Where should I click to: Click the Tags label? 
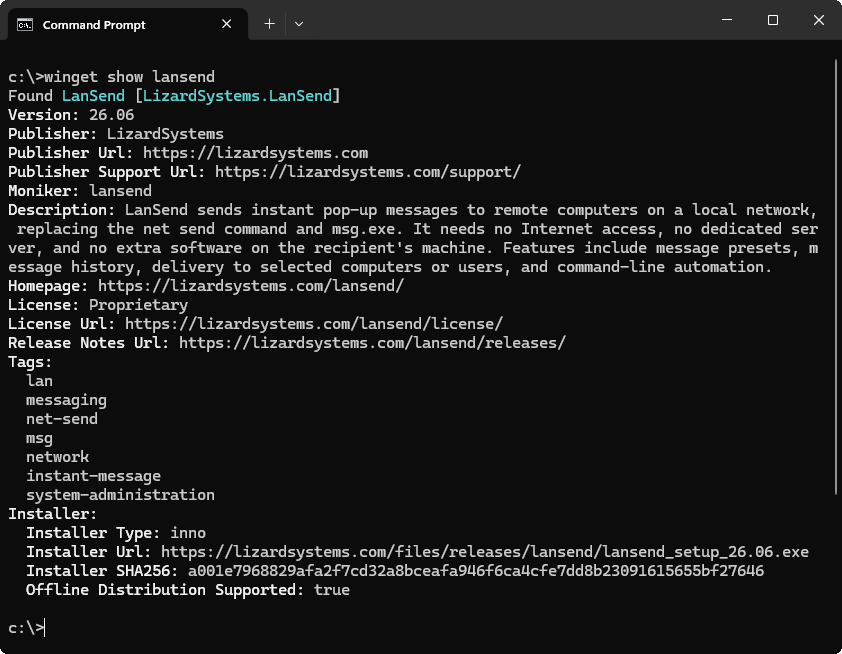[30, 362]
